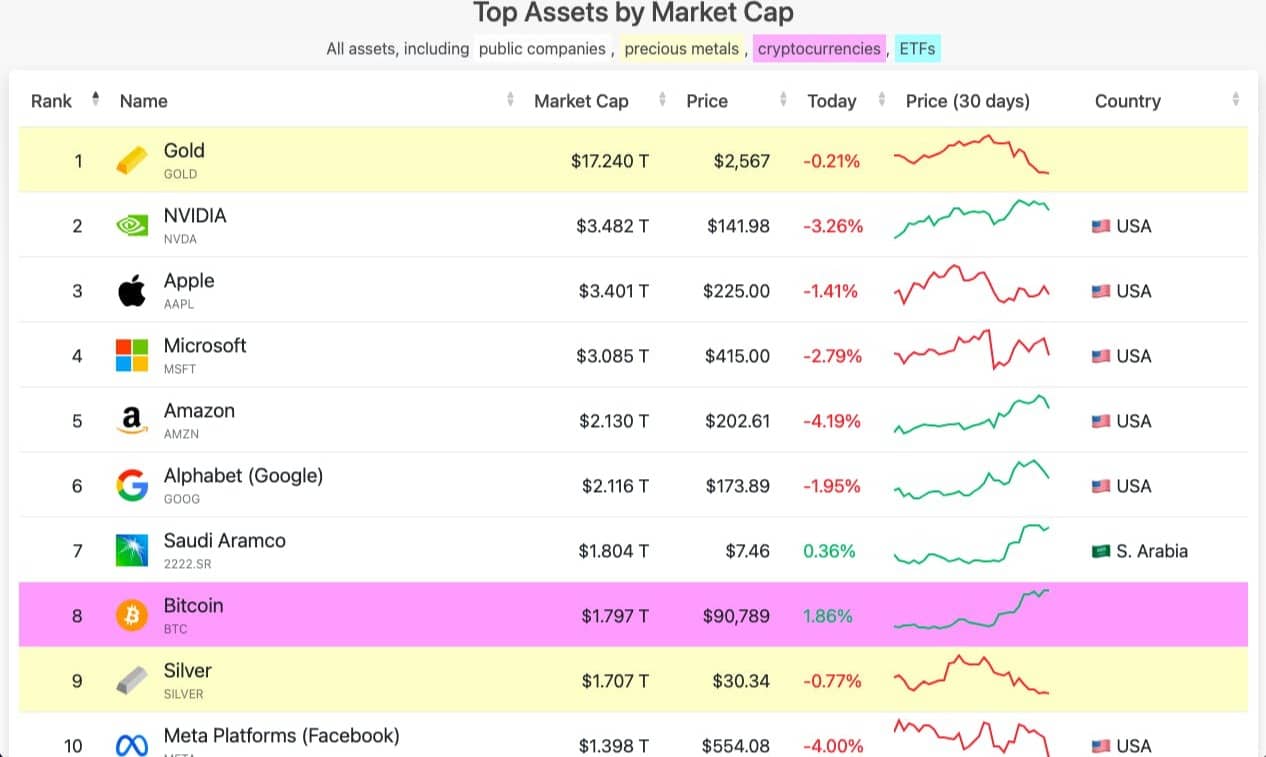Click the $3.482 T market cap value
Image resolution: width=1266 pixels, height=757 pixels.
pos(613,226)
